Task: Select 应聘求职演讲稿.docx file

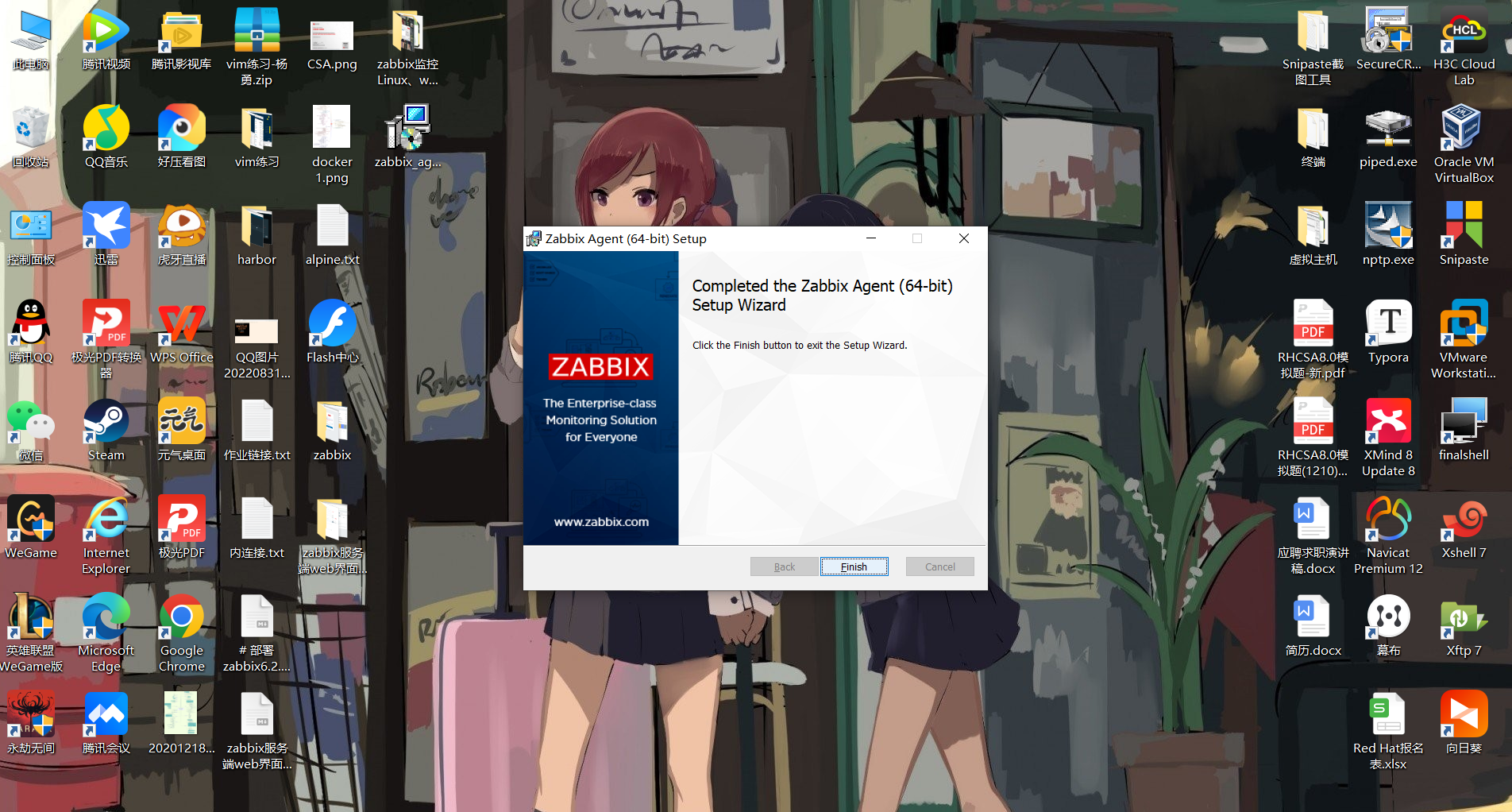Action: point(1313,536)
